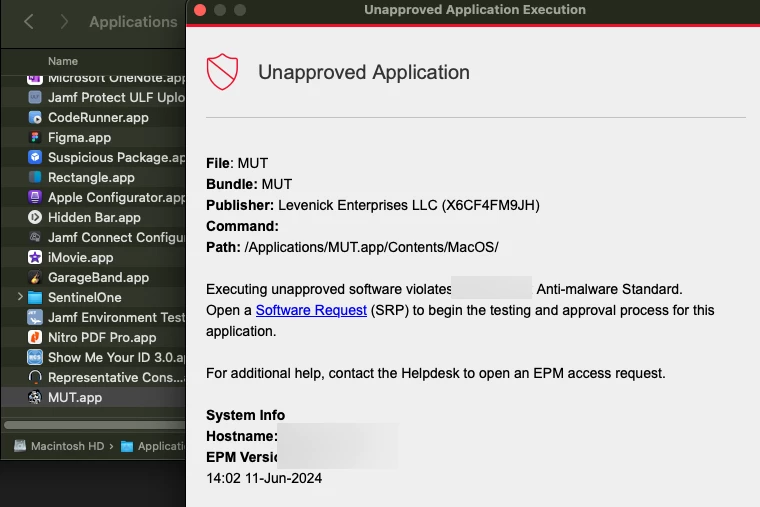
Task: Click the Hostname label under System Info
Action: tap(241, 436)
